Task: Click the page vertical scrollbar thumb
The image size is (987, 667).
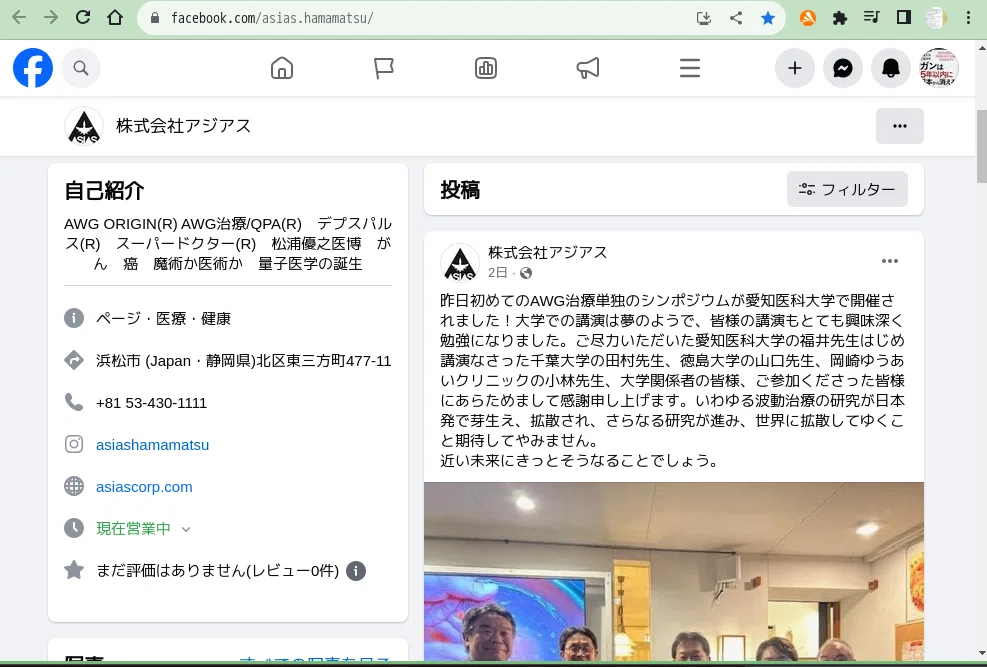Action: tap(981, 146)
